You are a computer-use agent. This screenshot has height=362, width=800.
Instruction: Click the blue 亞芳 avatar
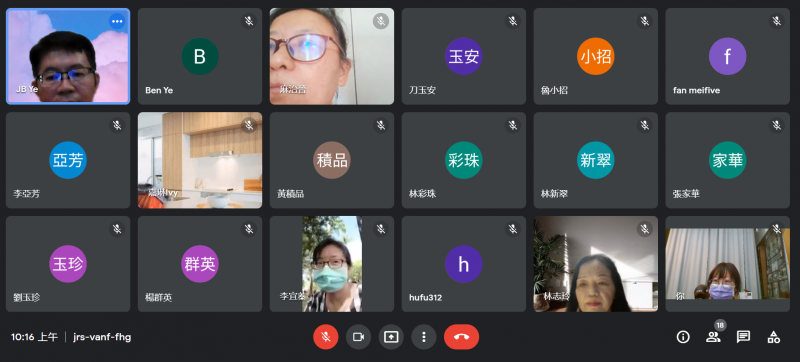pos(68,160)
